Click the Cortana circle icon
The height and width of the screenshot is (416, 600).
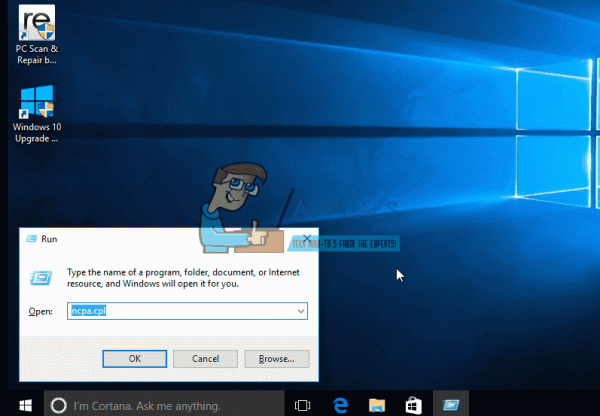tap(59, 405)
